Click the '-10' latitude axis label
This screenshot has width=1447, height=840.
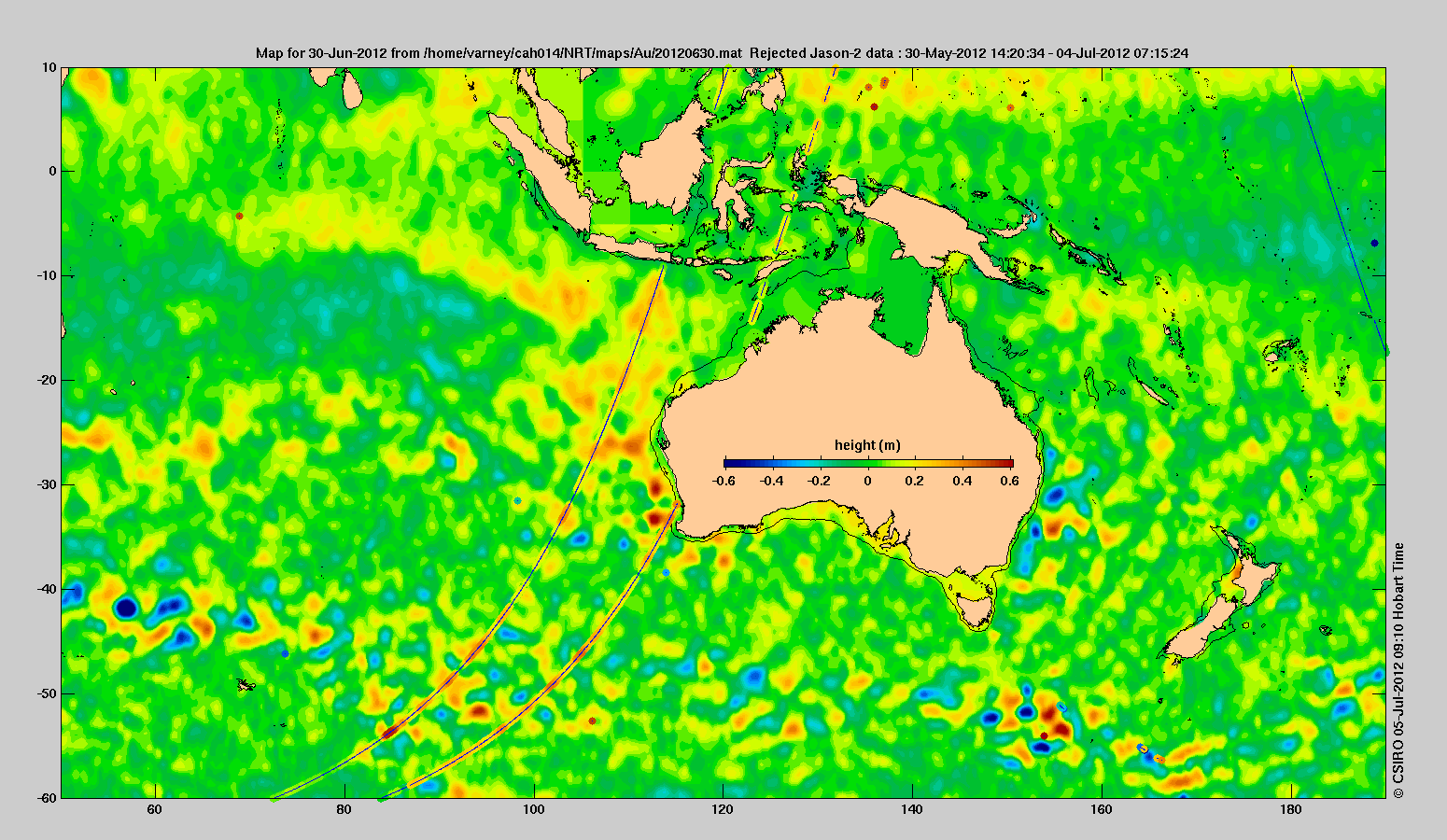(46, 276)
